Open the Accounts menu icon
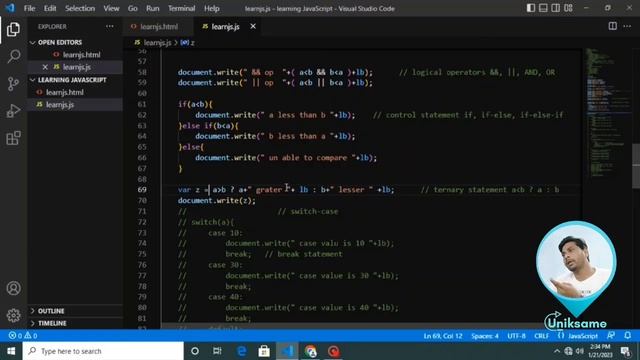640x360 pixels. [13, 288]
